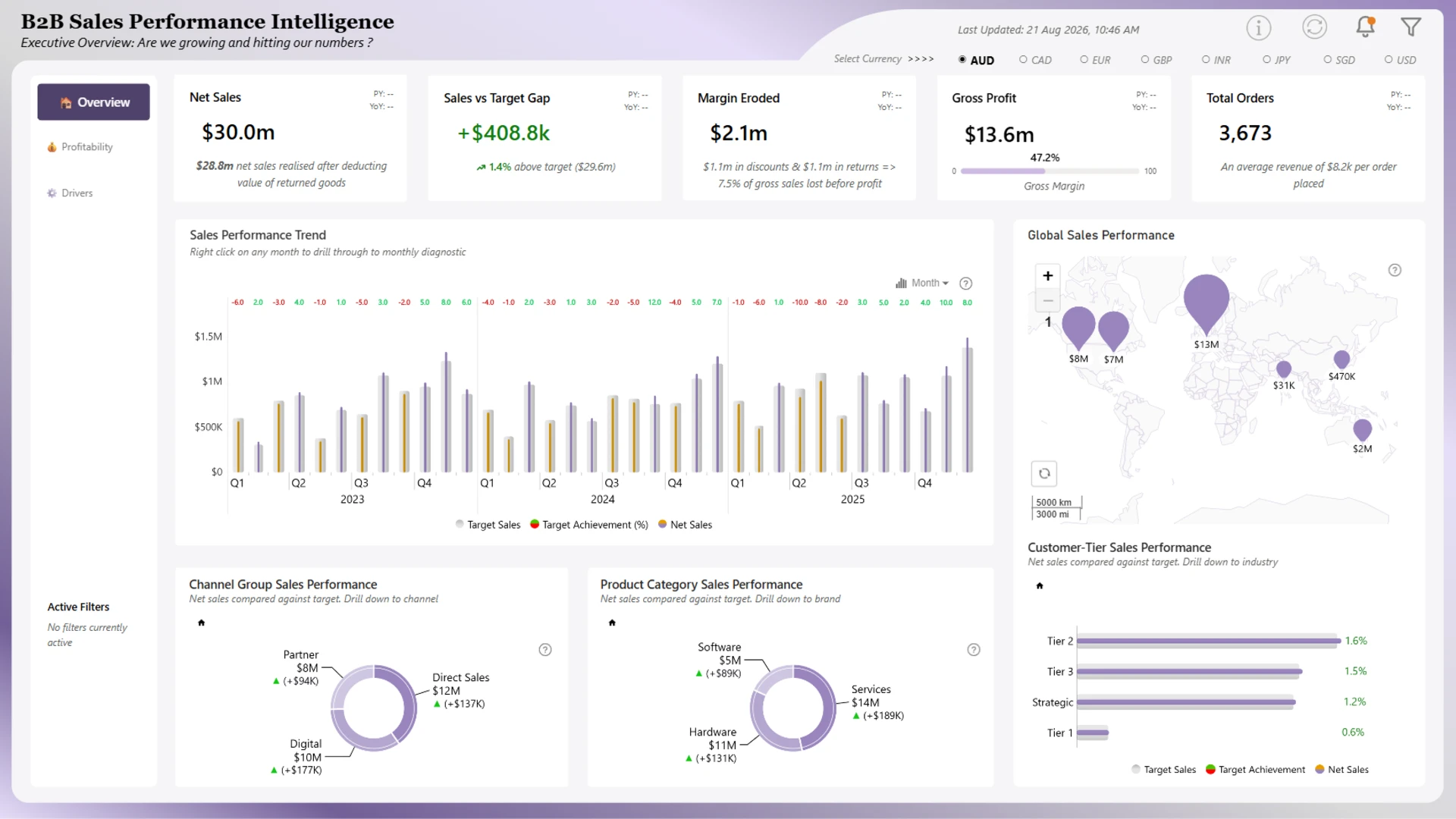Go to the Profitability page
Viewport: 1456px width, 819px height.
click(x=80, y=147)
